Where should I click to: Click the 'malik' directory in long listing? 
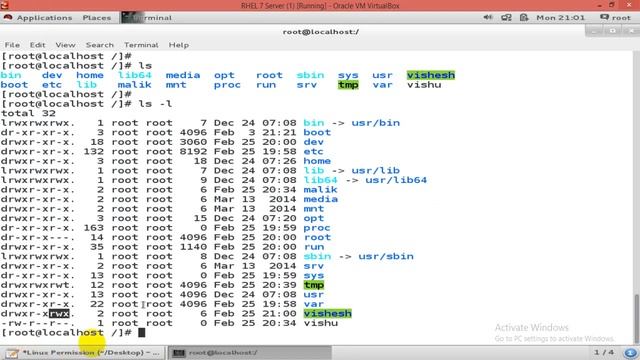point(320,190)
